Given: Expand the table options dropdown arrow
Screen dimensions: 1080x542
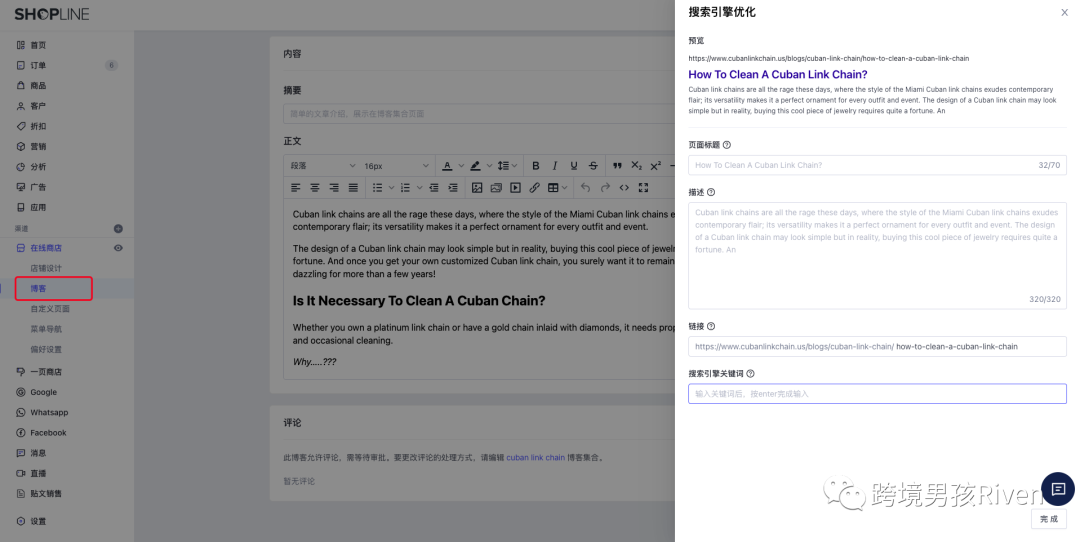Looking at the screenshot, I should click(565, 187).
